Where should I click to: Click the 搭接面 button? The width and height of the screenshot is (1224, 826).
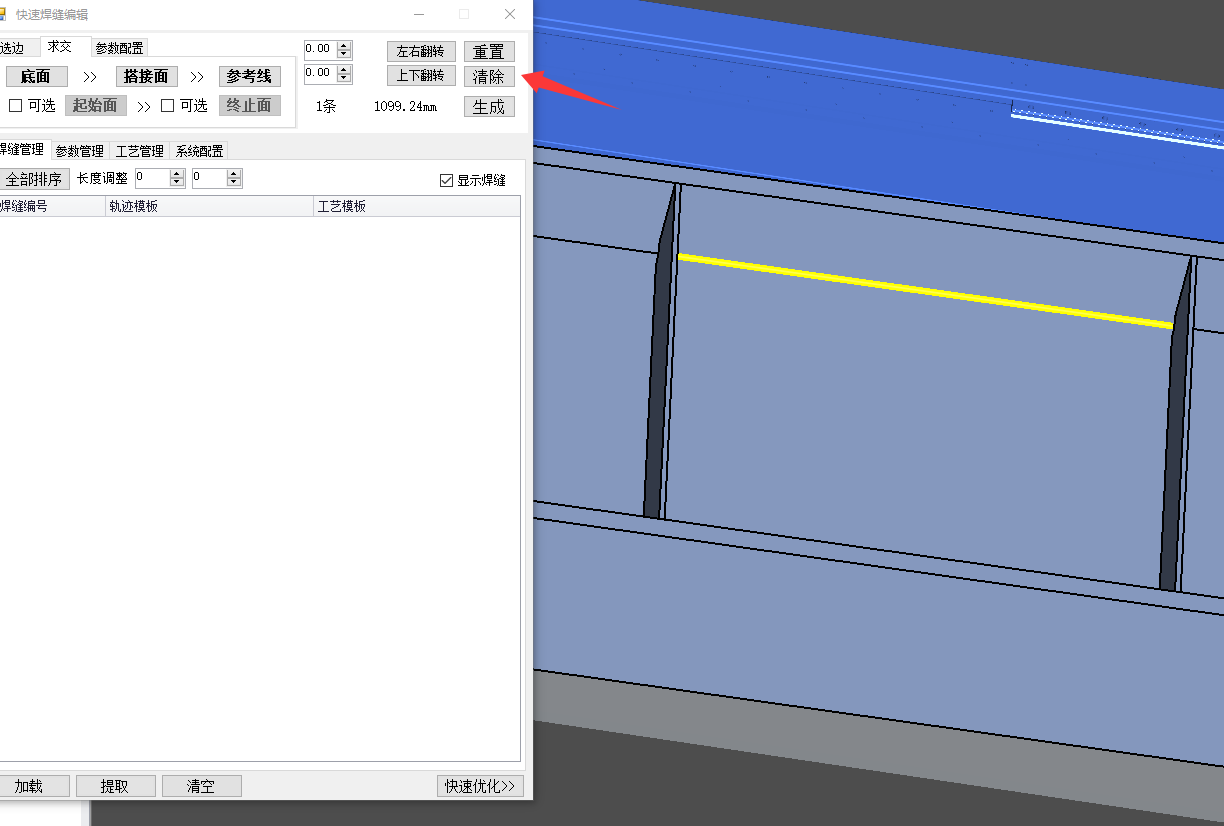[x=146, y=76]
